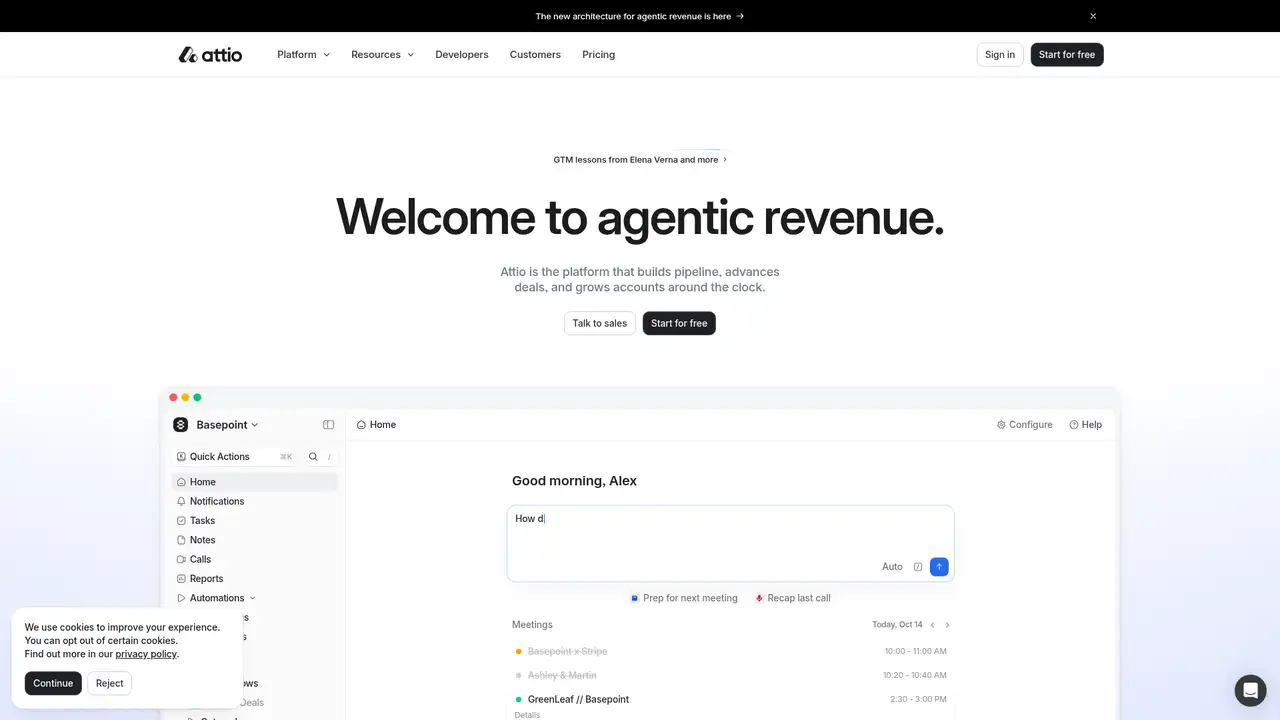1280x720 pixels.
Task: Reject cookies in the banner
Action: point(110,684)
